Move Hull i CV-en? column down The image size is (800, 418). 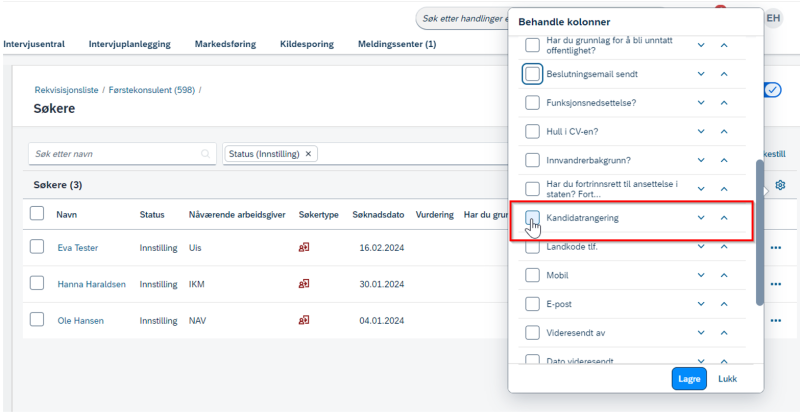[701, 132]
